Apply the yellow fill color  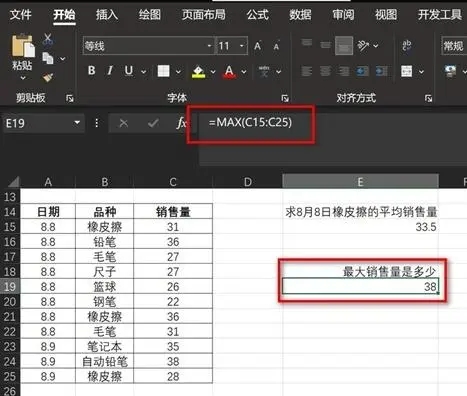(x=199, y=71)
